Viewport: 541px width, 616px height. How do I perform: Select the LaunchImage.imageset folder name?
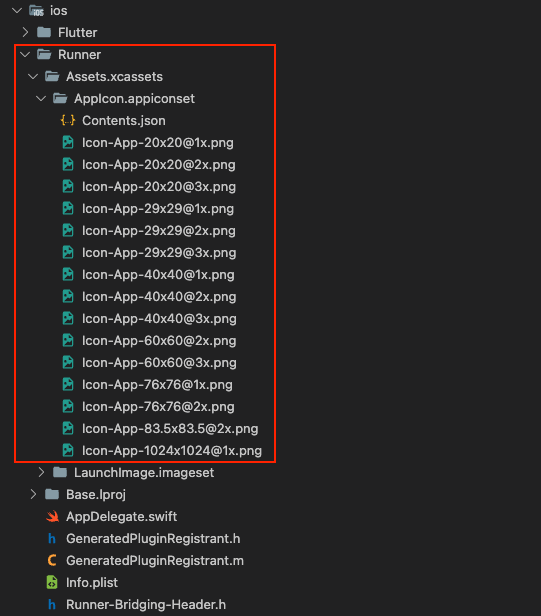[x=144, y=473]
